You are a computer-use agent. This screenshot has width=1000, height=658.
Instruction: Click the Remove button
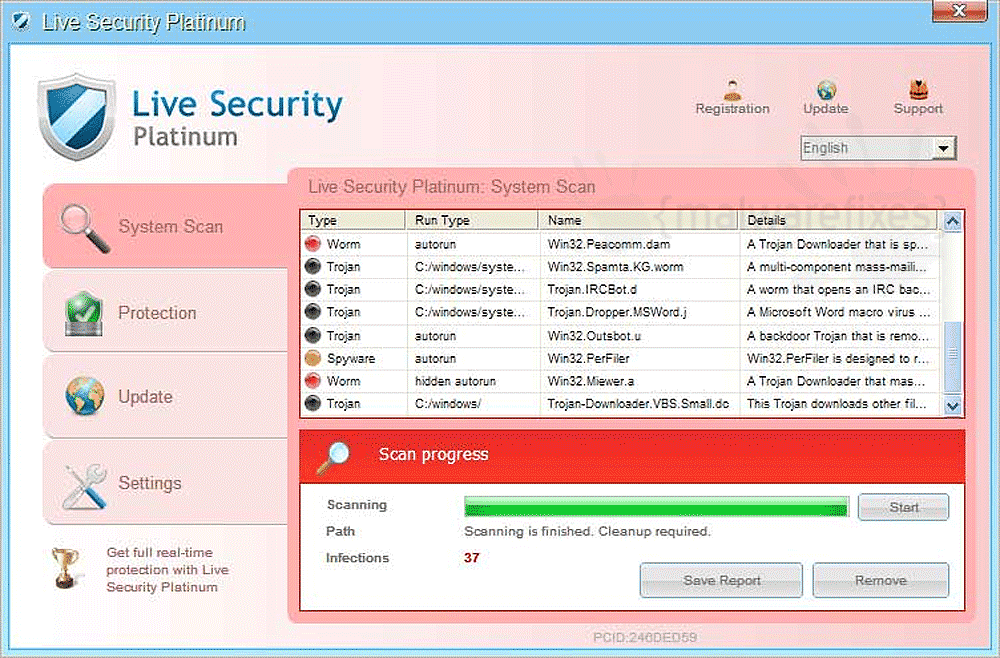(881, 580)
